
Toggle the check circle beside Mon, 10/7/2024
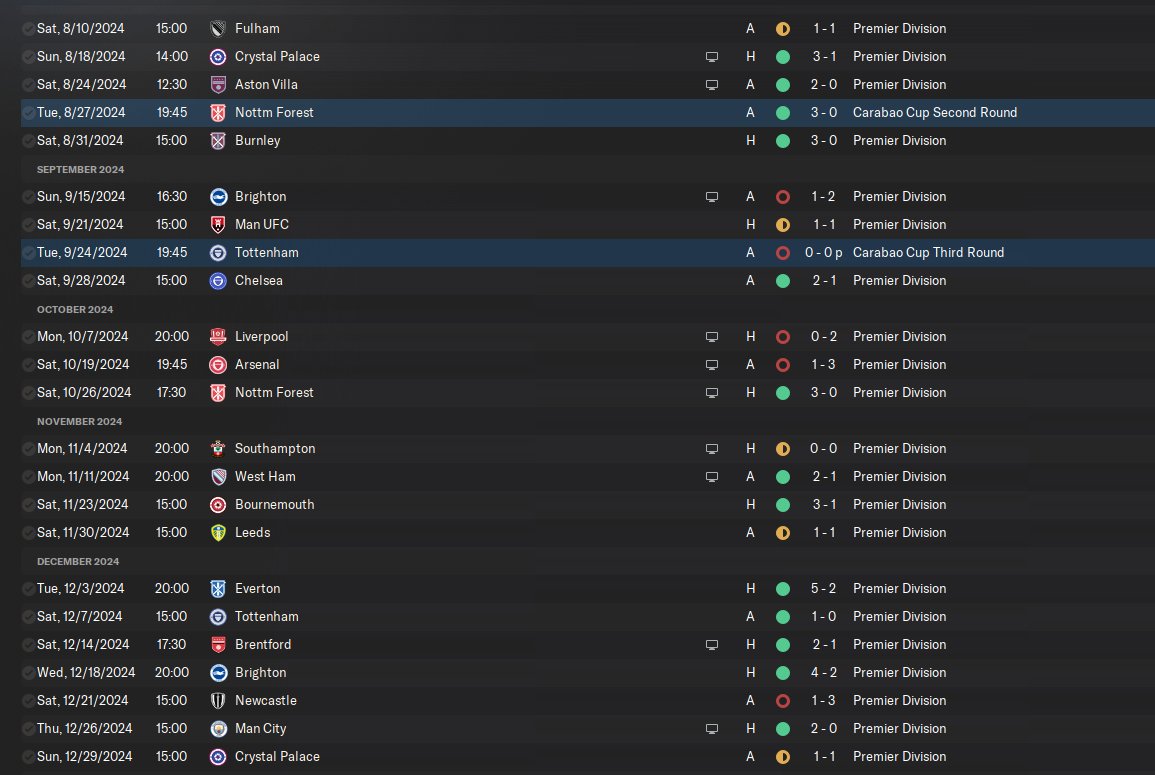click(x=28, y=337)
